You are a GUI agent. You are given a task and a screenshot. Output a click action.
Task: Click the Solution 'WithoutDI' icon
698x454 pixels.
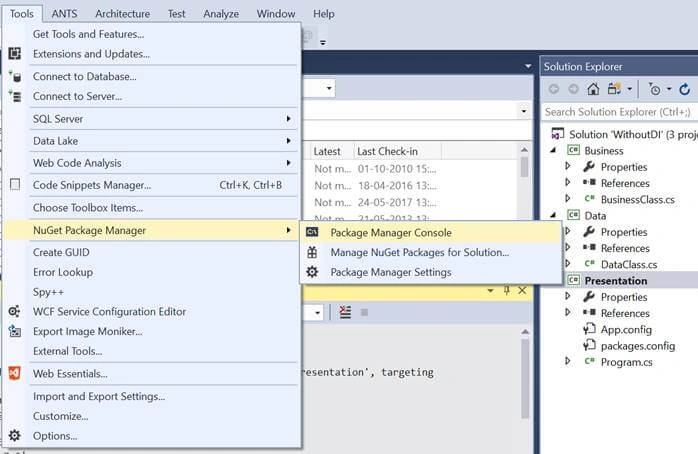point(557,134)
